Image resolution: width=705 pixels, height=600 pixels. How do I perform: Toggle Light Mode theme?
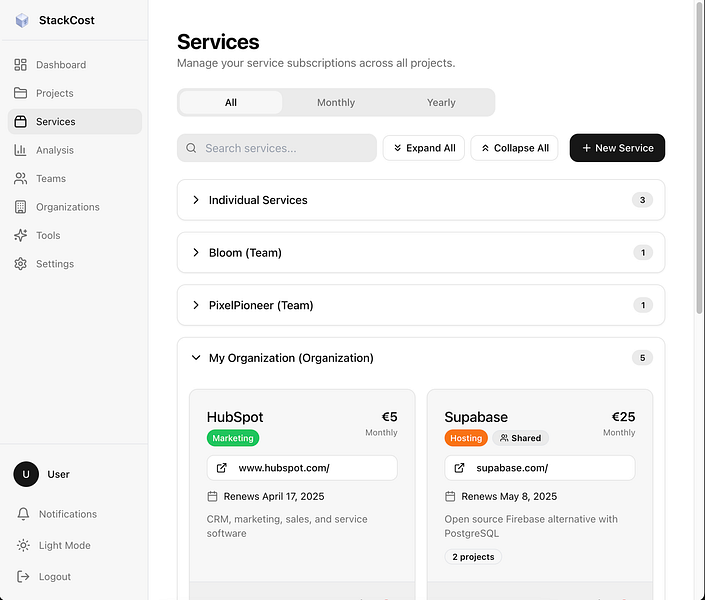64,546
